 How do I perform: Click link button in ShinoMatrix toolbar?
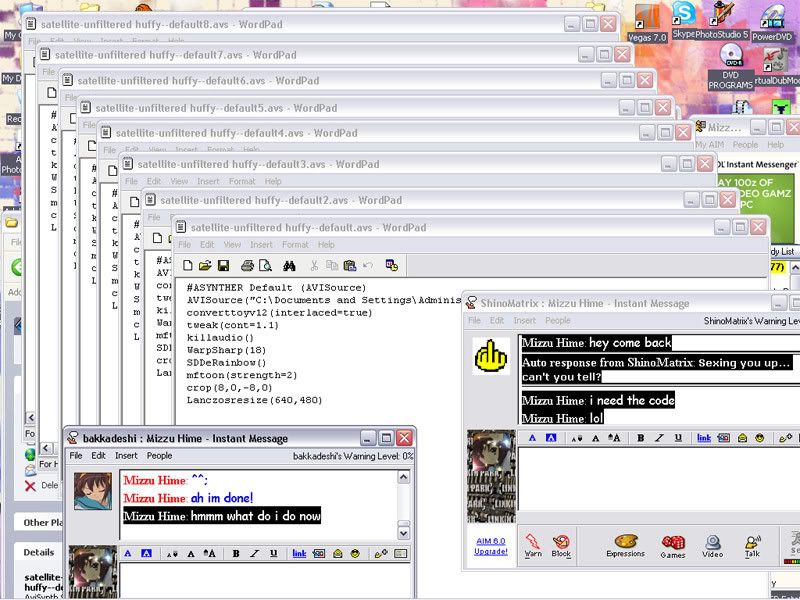point(704,438)
